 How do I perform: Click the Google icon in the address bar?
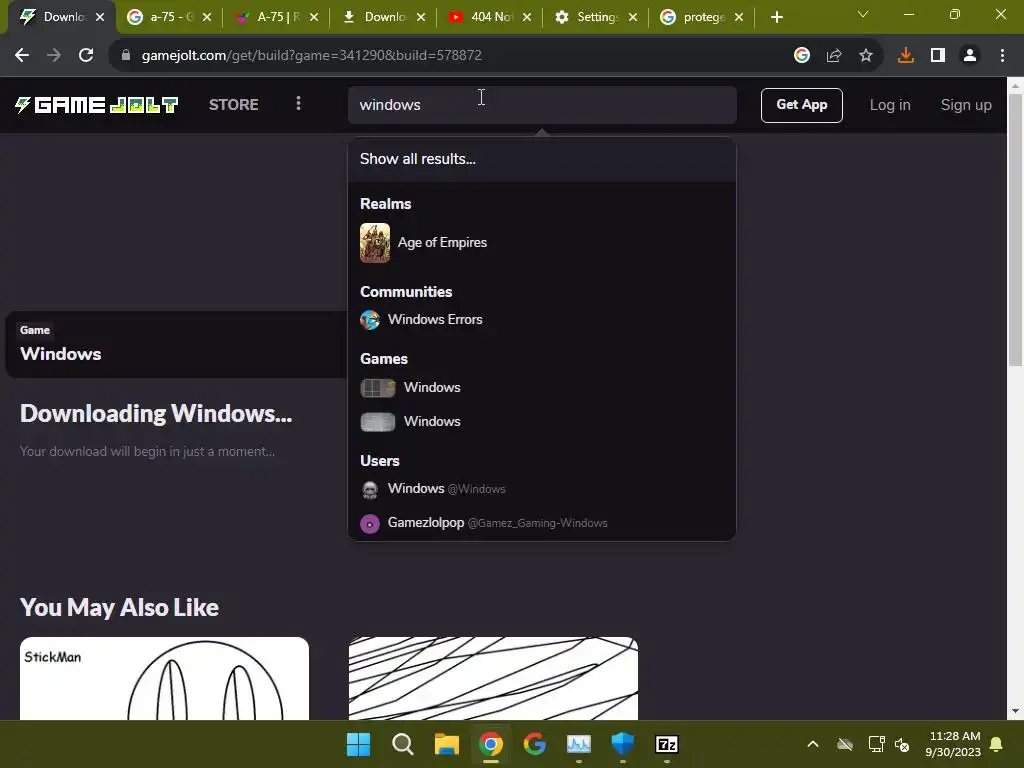point(802,56)
